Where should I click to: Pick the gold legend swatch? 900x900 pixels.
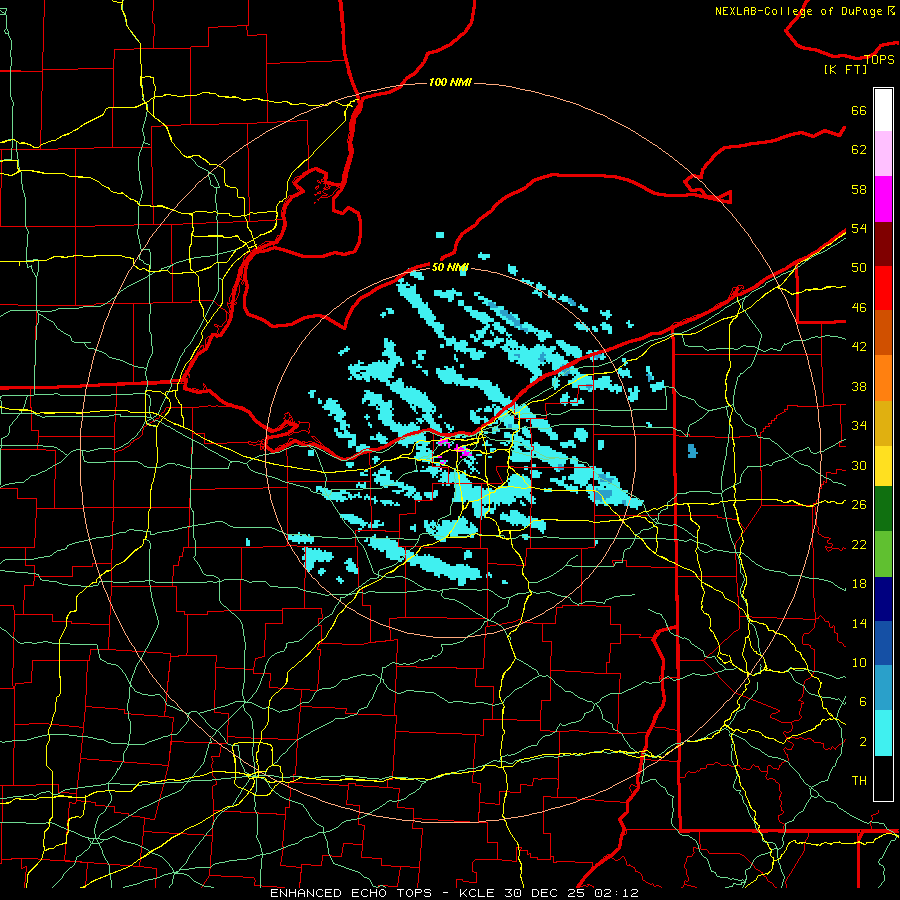coord(883,424)
